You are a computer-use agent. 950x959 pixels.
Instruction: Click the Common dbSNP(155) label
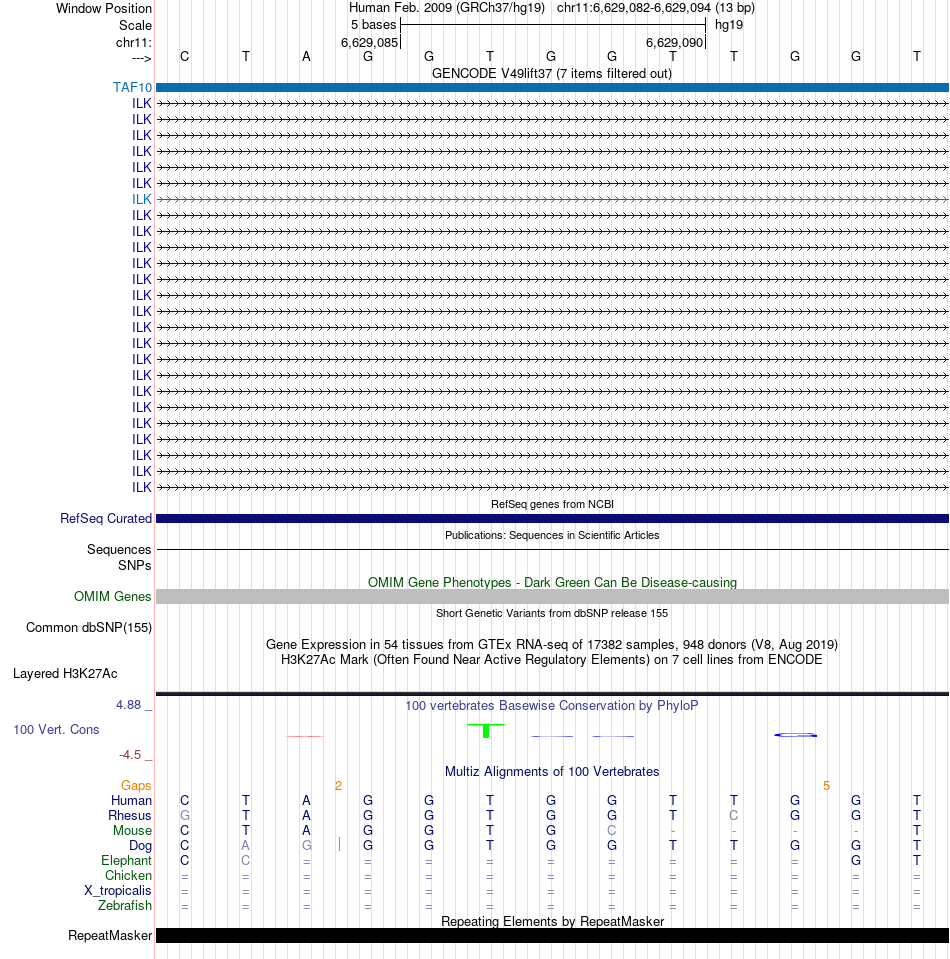pyautogui.click(x=89, y=628)
